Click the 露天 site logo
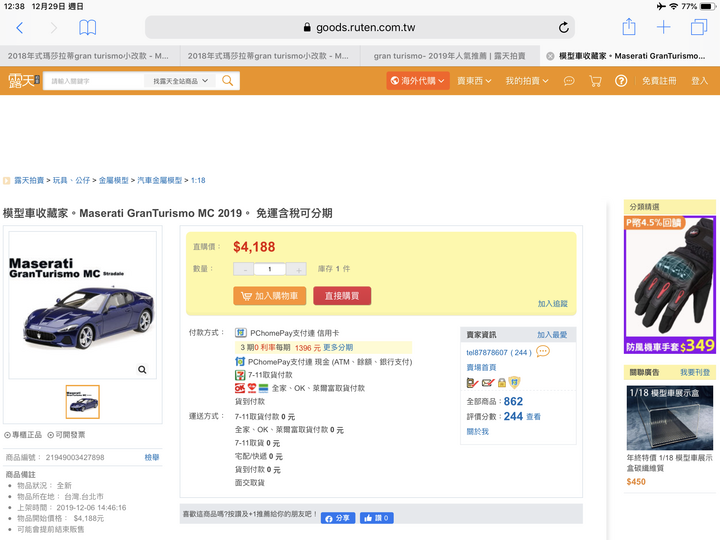 point(24,81)
